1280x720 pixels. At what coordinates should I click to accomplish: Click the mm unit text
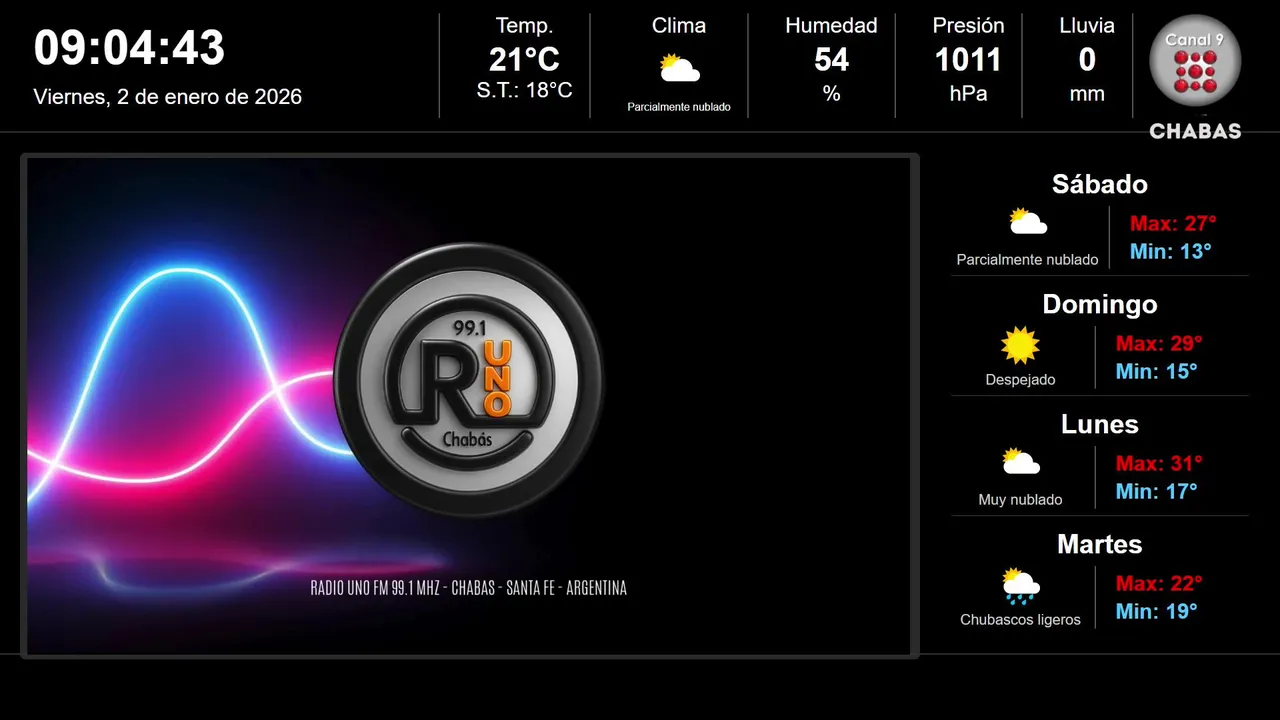tap(1087, 94)
